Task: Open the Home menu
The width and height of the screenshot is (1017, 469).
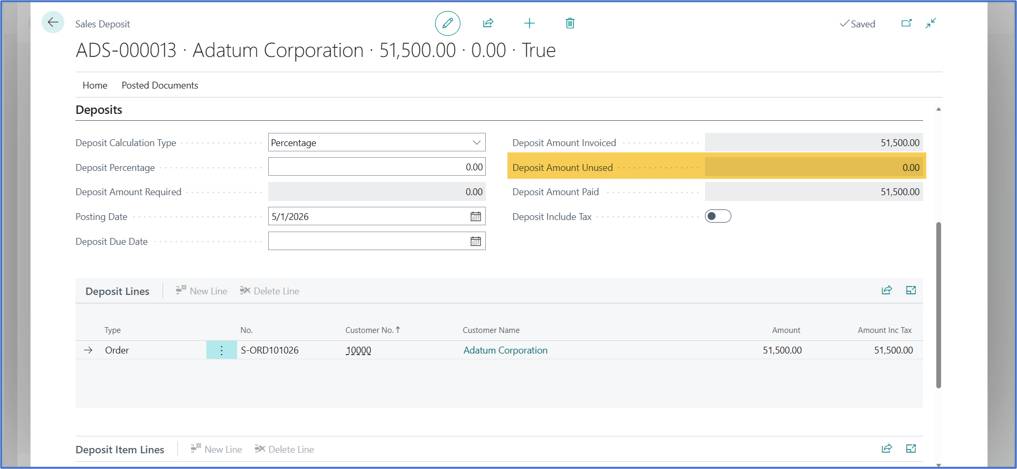Action: click(95, 85)
